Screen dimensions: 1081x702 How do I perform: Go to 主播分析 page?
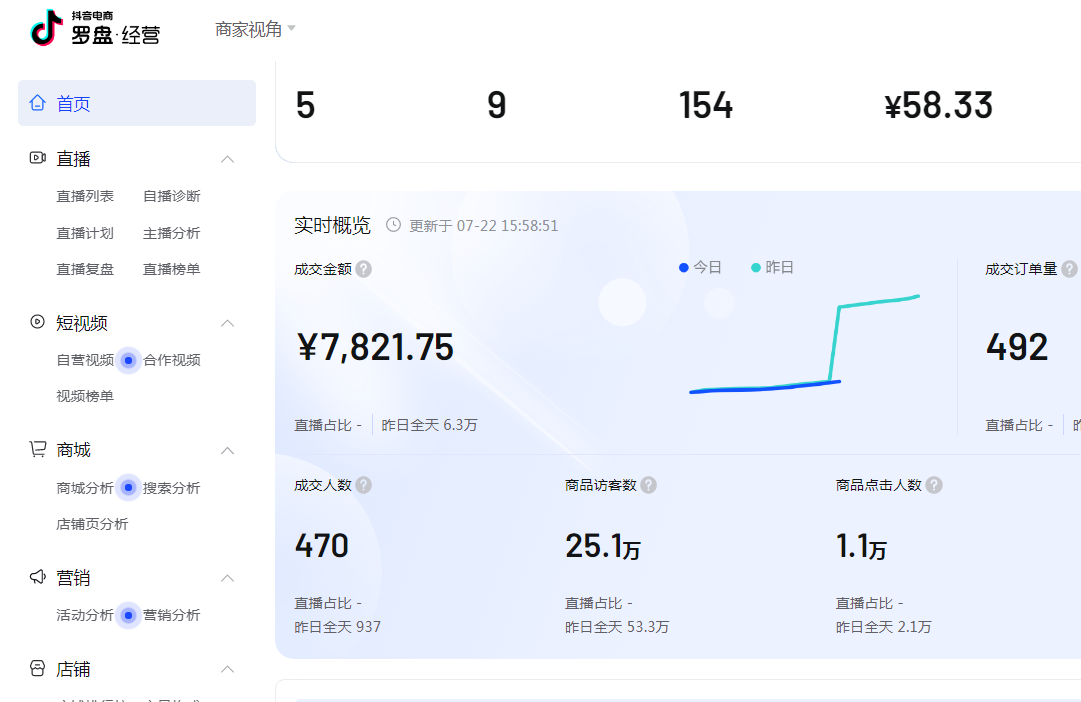[x=171, y=233]
